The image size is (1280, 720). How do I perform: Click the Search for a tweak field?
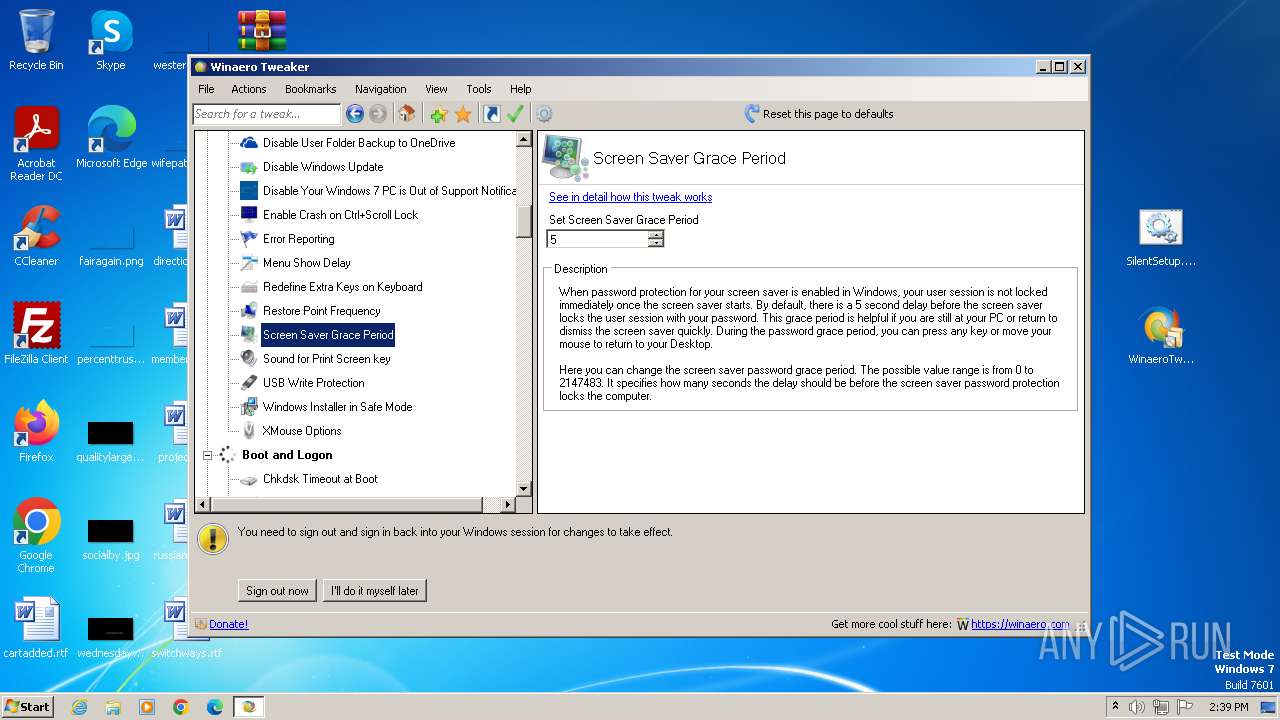pos(266,114)
